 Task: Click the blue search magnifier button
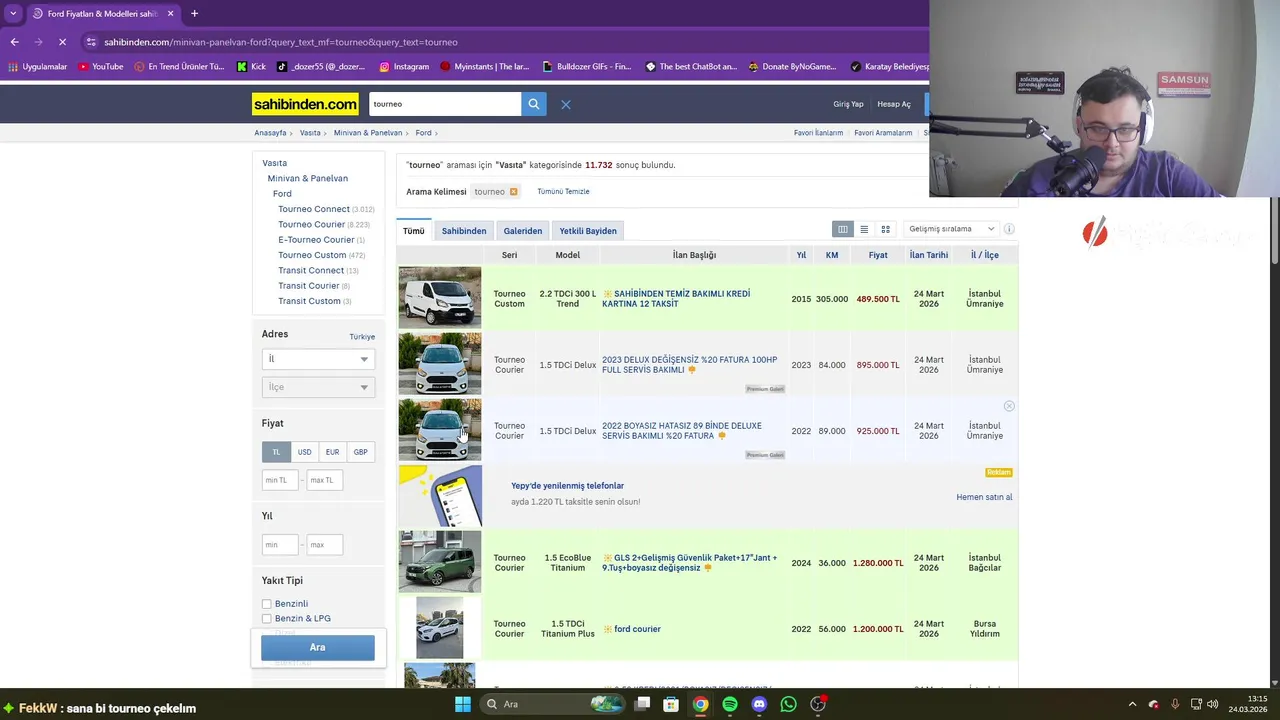coord(534,104)
